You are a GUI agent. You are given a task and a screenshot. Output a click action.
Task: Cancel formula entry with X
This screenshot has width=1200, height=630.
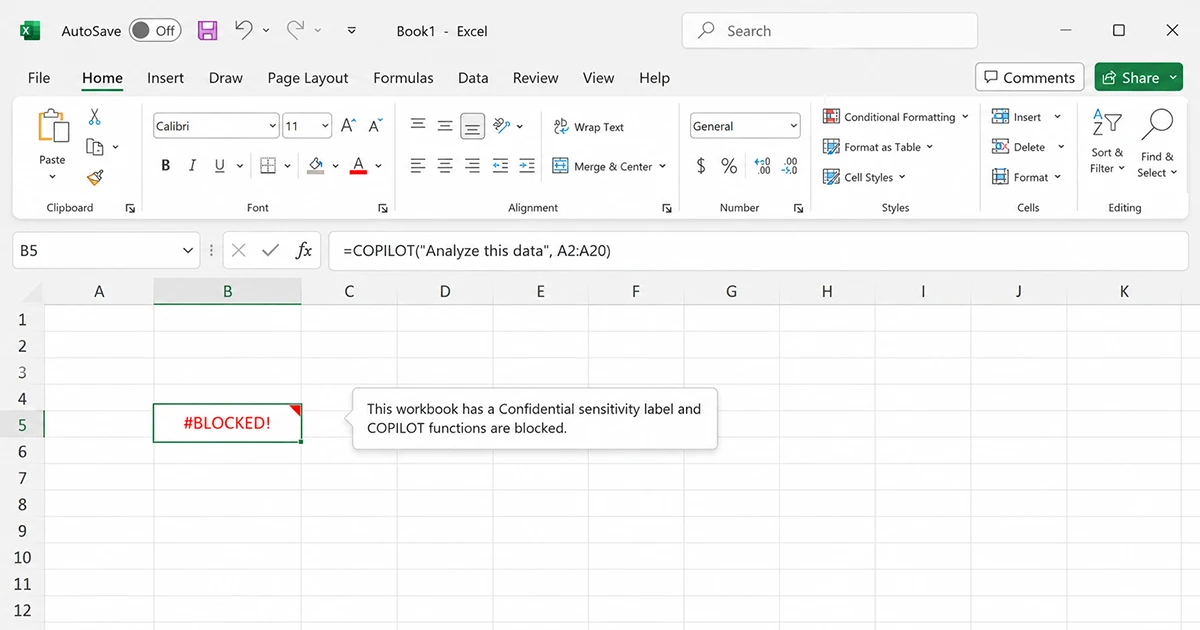(x=238, y=251)
